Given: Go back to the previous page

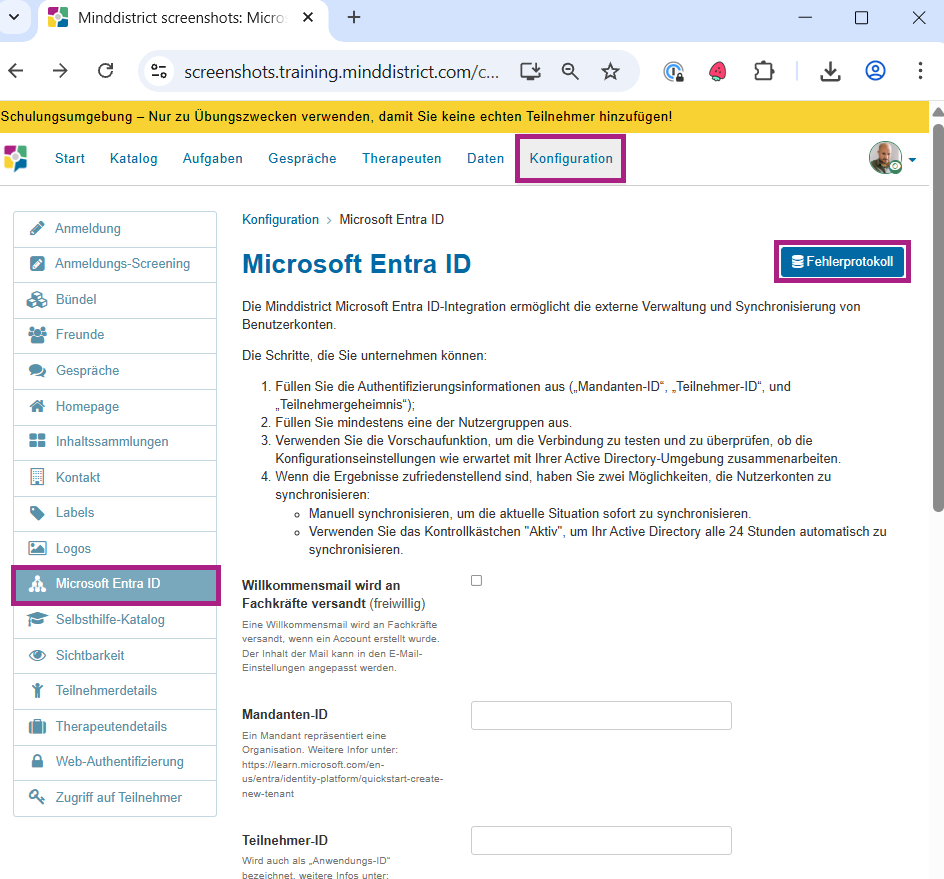Looking at the screenshot, I should tap(16, 71).
